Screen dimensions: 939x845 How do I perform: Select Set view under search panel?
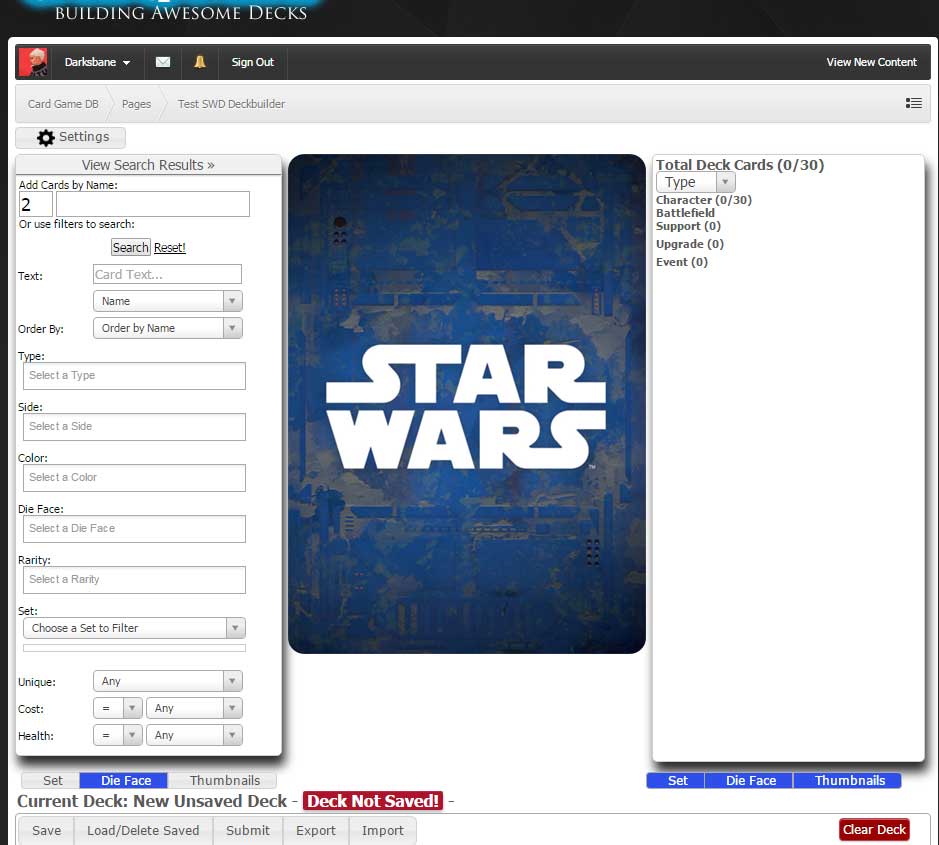coord(52,780)
